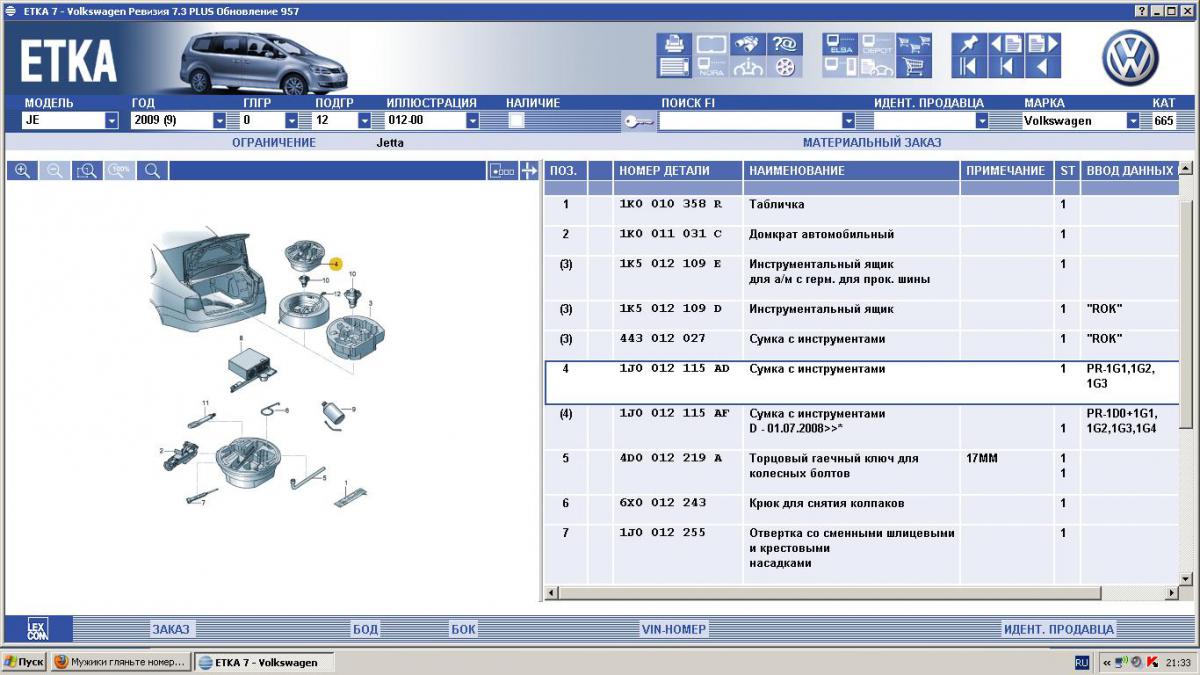Click the info speedometer icon

(x=747, y=68)
